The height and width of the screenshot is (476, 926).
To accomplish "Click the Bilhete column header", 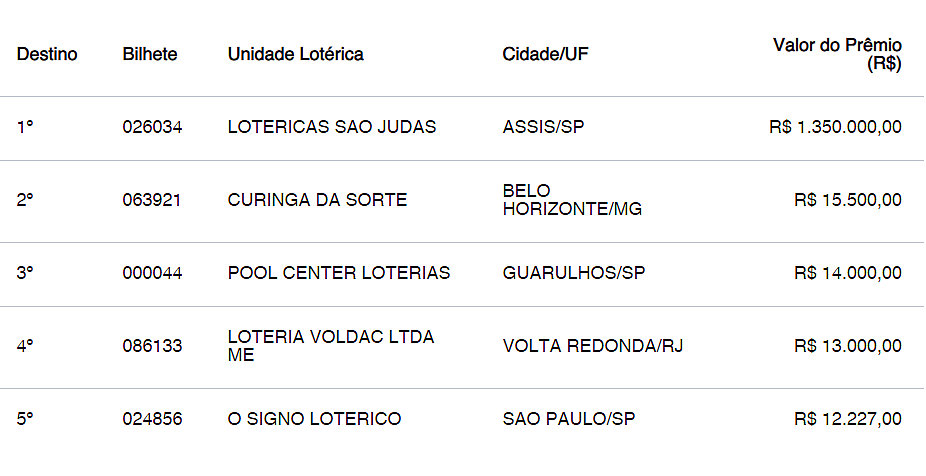I will 150,54.
